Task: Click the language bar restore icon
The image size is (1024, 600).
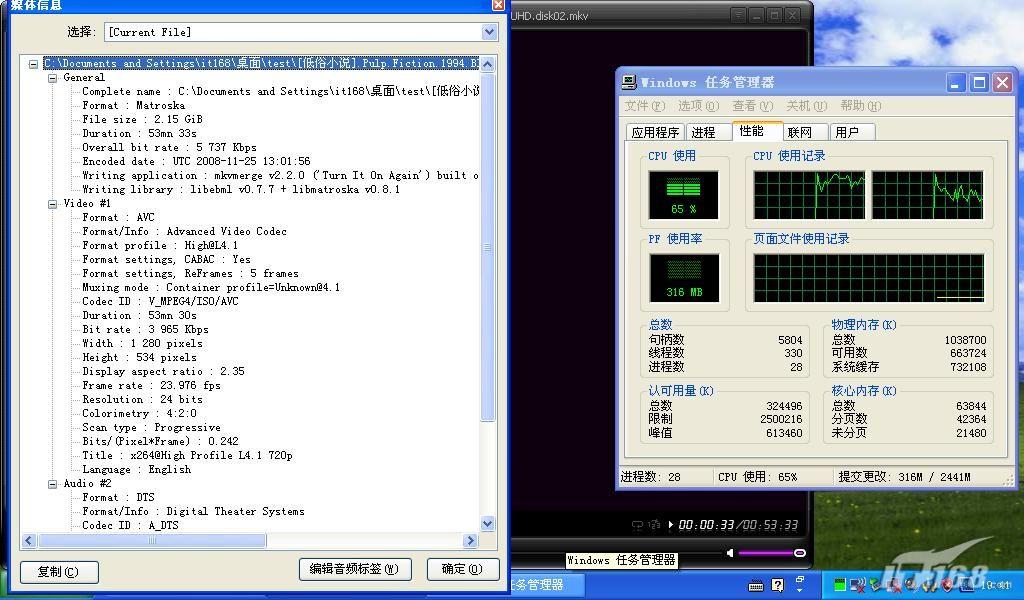Action: [801, 579]
